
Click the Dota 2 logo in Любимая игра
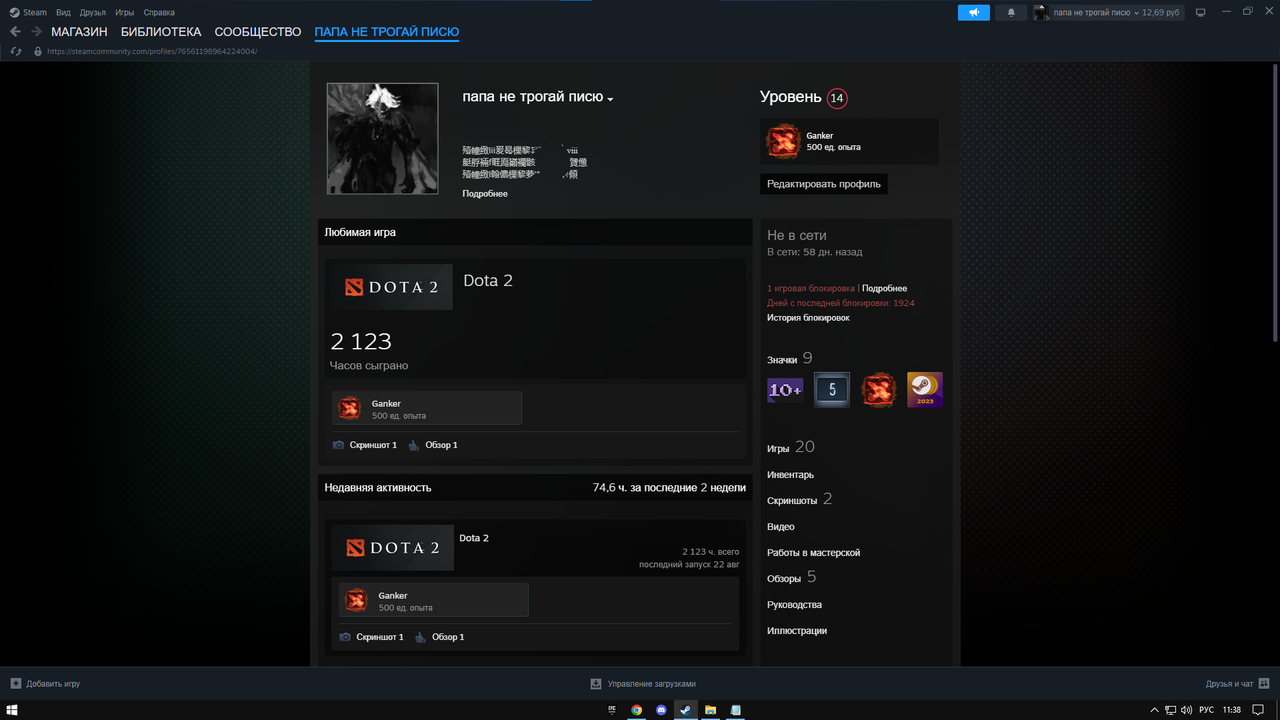click(x=391, y=287)
